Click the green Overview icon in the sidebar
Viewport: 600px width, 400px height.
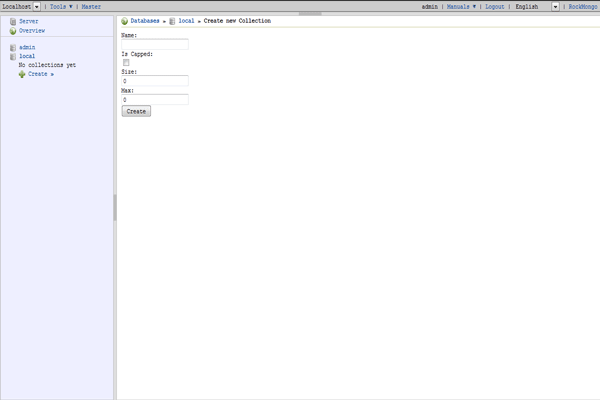[x=13, y=31]
